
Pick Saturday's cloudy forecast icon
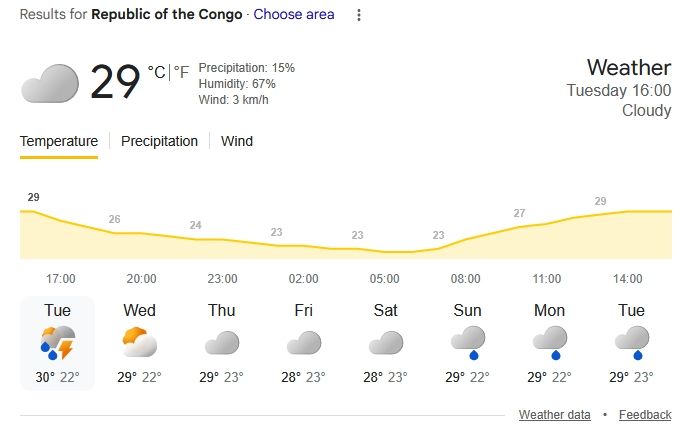coord(386,343)
